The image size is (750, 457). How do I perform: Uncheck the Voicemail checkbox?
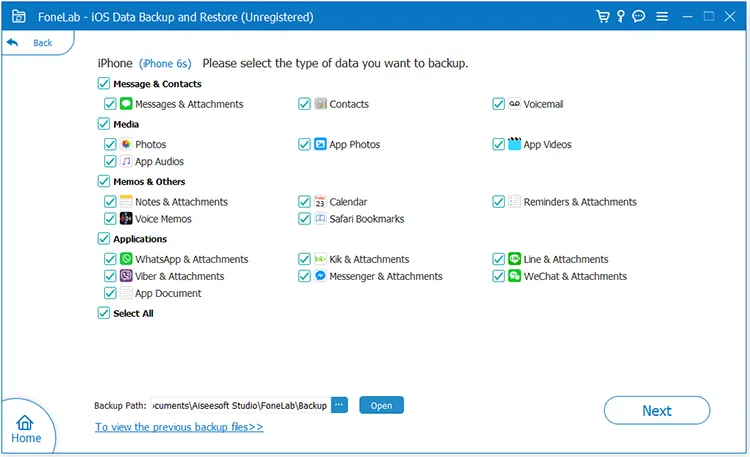click(498, 103)
